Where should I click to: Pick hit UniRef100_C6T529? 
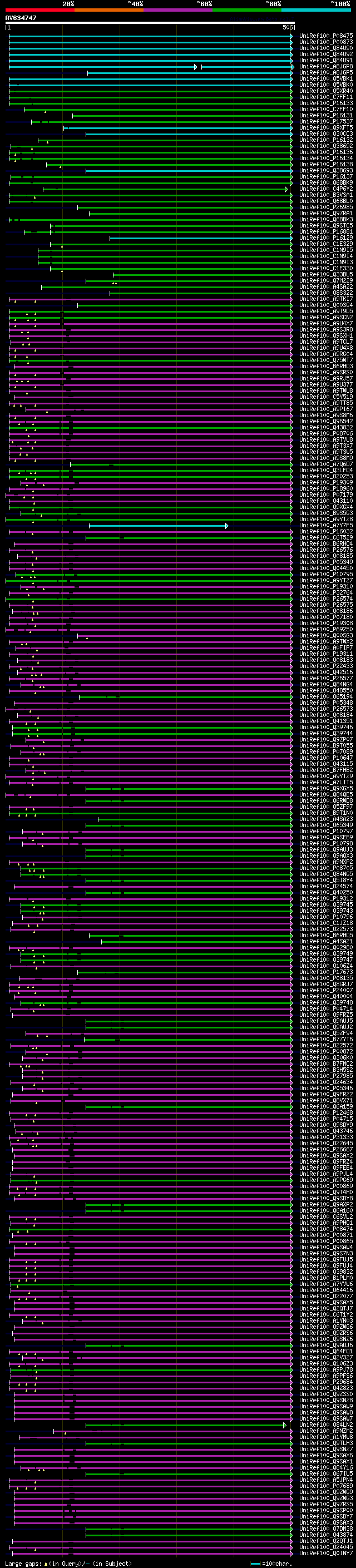pyautogui.click(x=326, y=537)
